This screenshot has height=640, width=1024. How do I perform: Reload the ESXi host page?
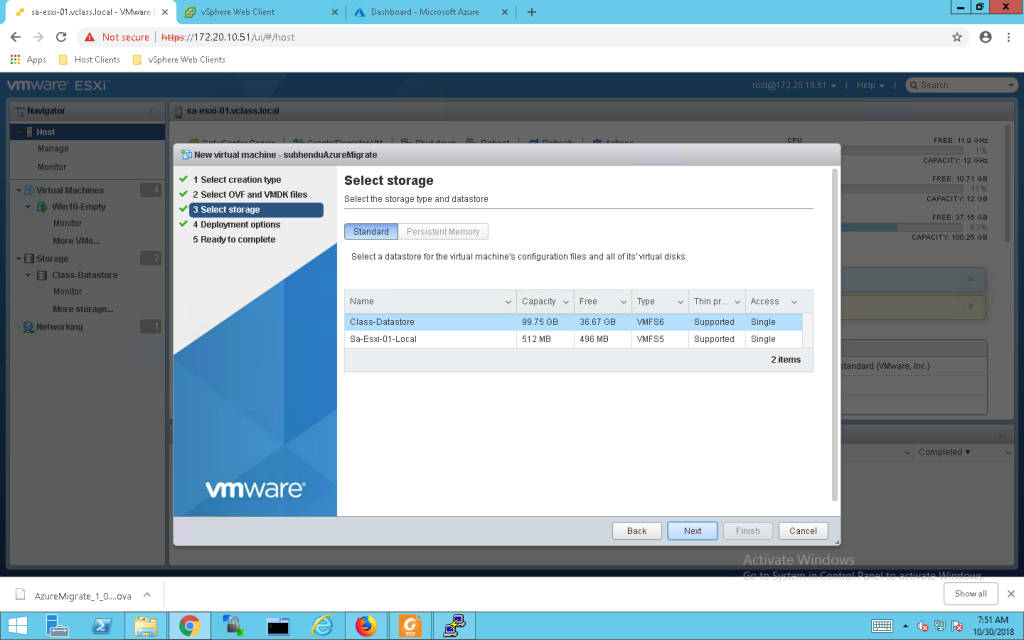point(61,37)
